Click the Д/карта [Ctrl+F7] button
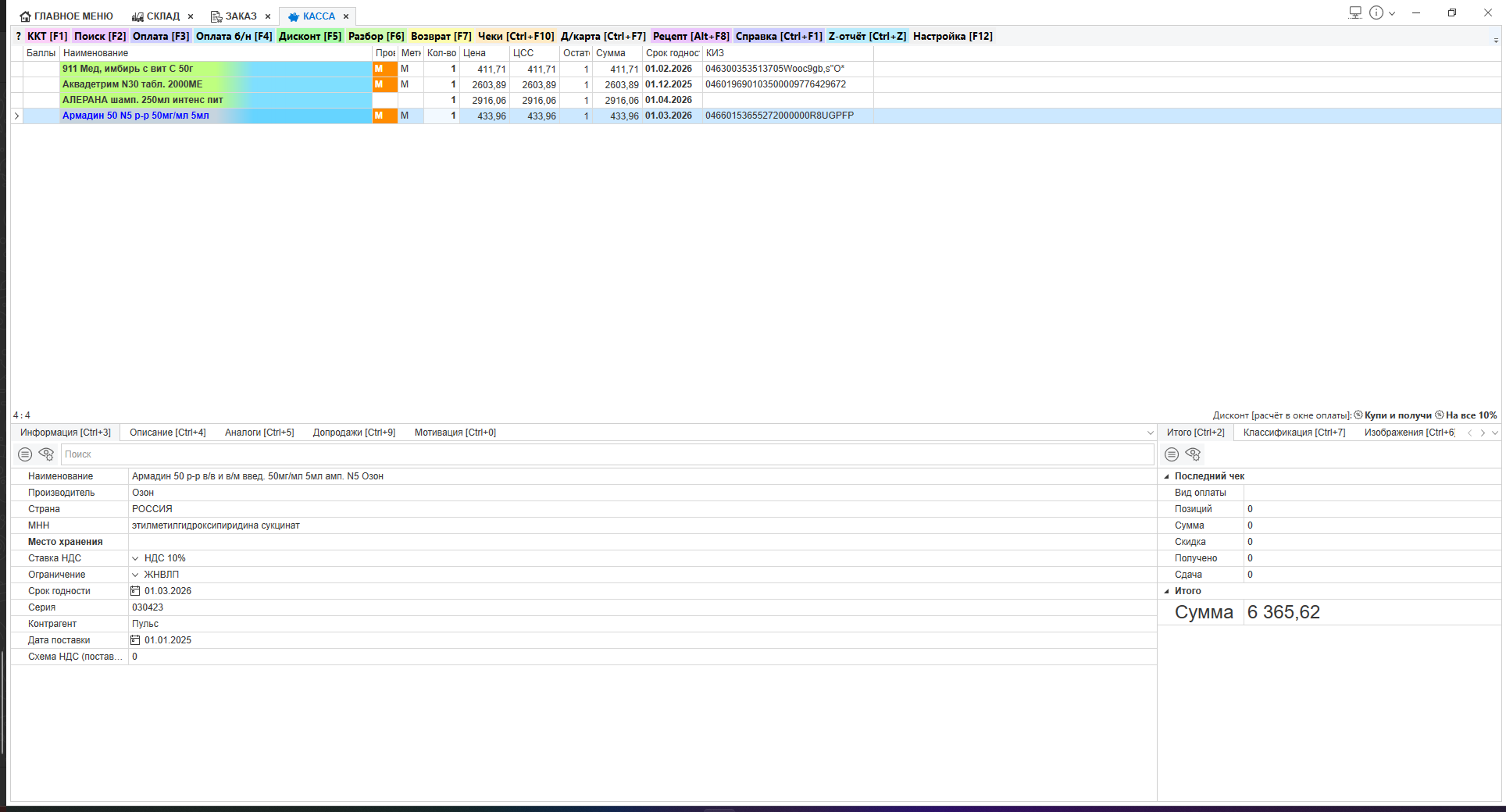1506x812 pixels. [603, 37]
